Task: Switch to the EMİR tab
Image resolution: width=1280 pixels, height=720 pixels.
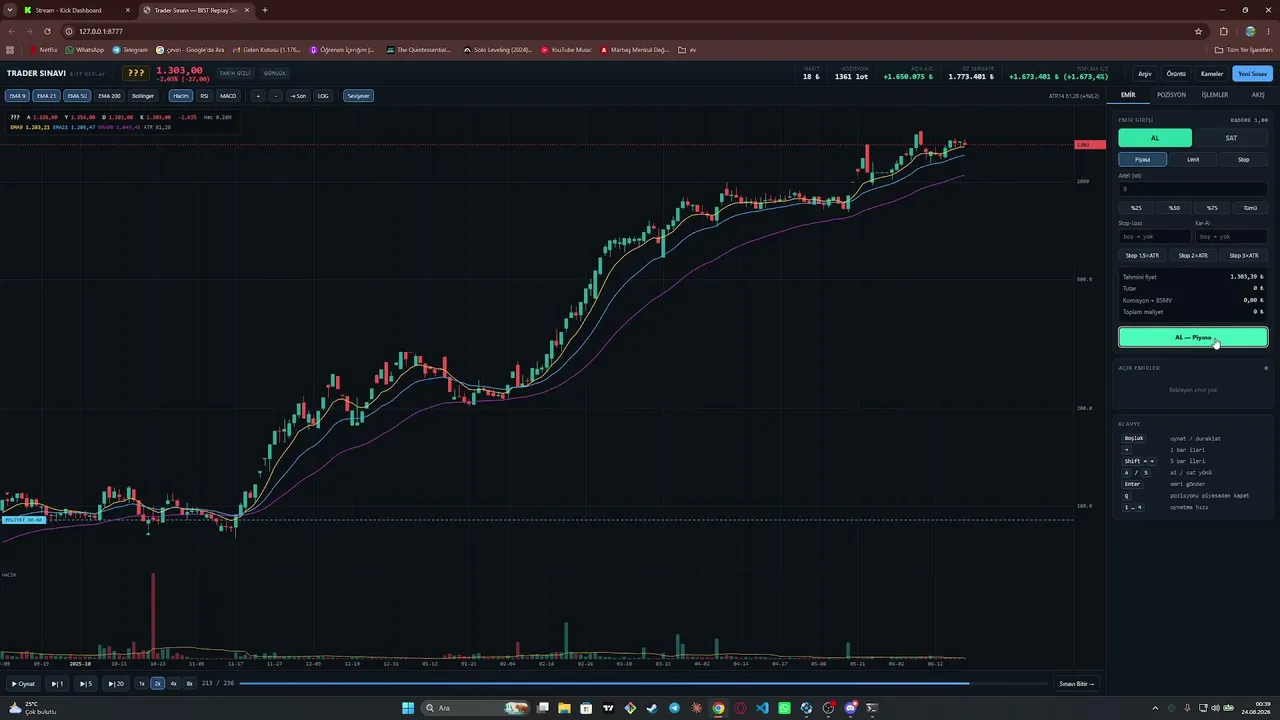Action: [x=1128, y=95]
